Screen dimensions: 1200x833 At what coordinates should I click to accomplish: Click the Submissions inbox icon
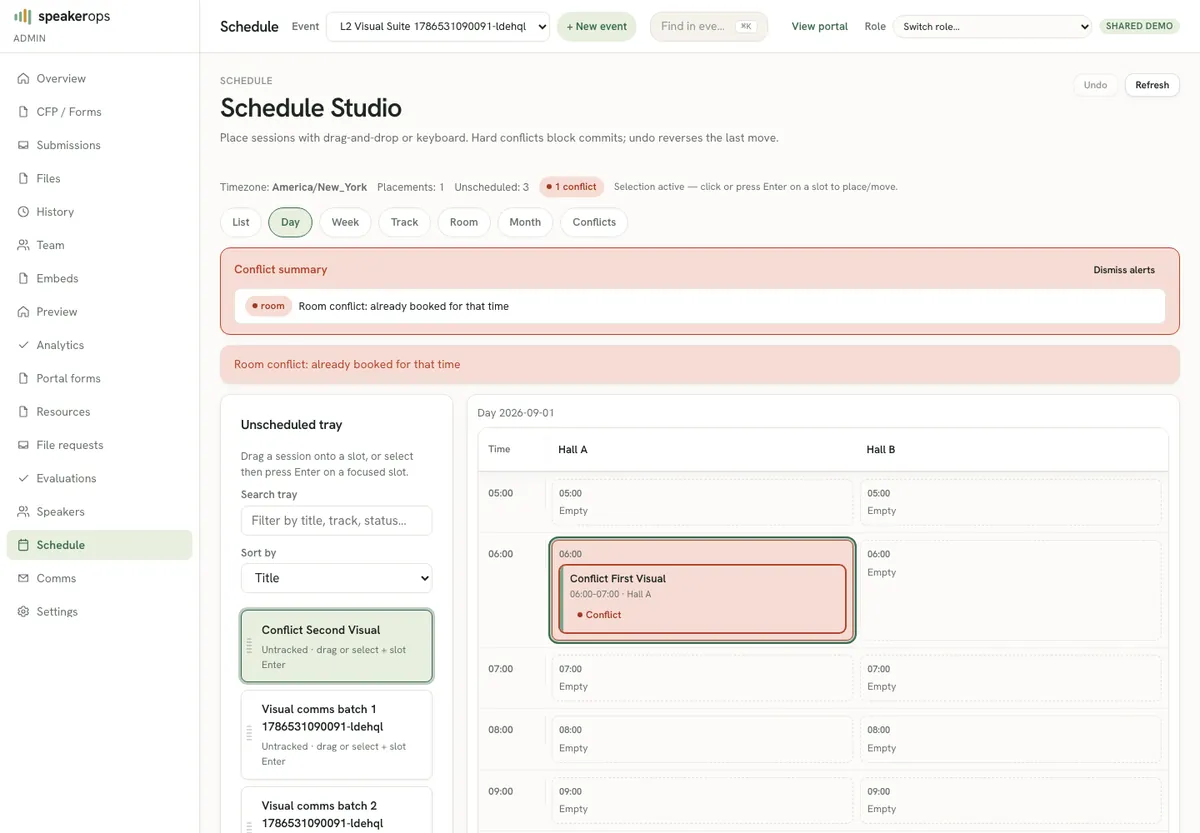24,145
